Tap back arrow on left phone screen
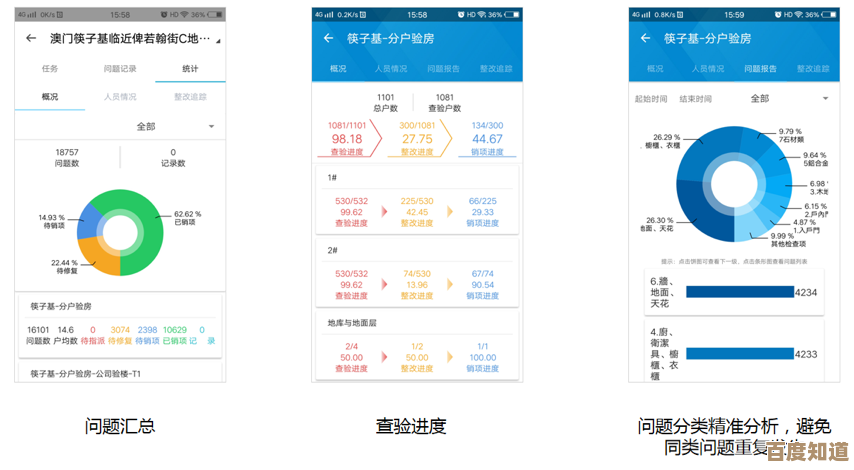Viewport: 854px width, 470px height. click(31, 38)
